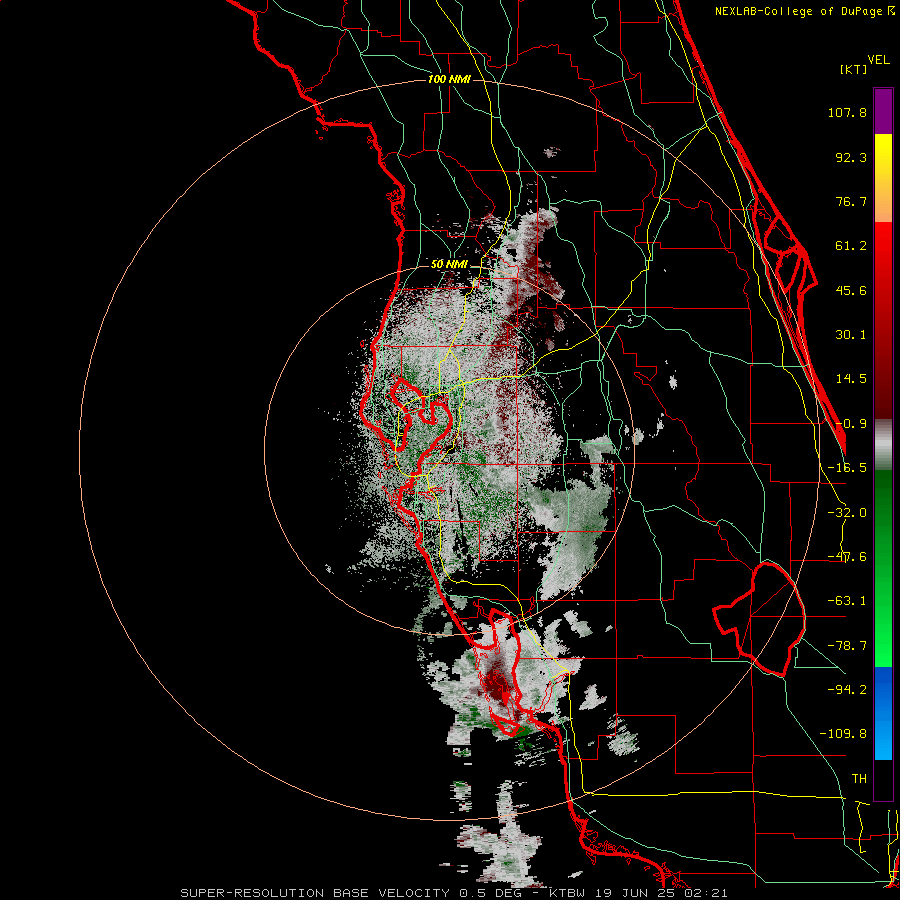Click the -32.0 velocity scale value
The width and height of the screenshot is (900, 900).
click(x=847, y=513)
